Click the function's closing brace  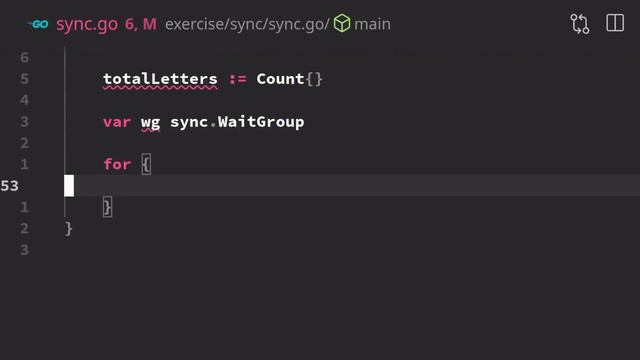pos(69,229)
